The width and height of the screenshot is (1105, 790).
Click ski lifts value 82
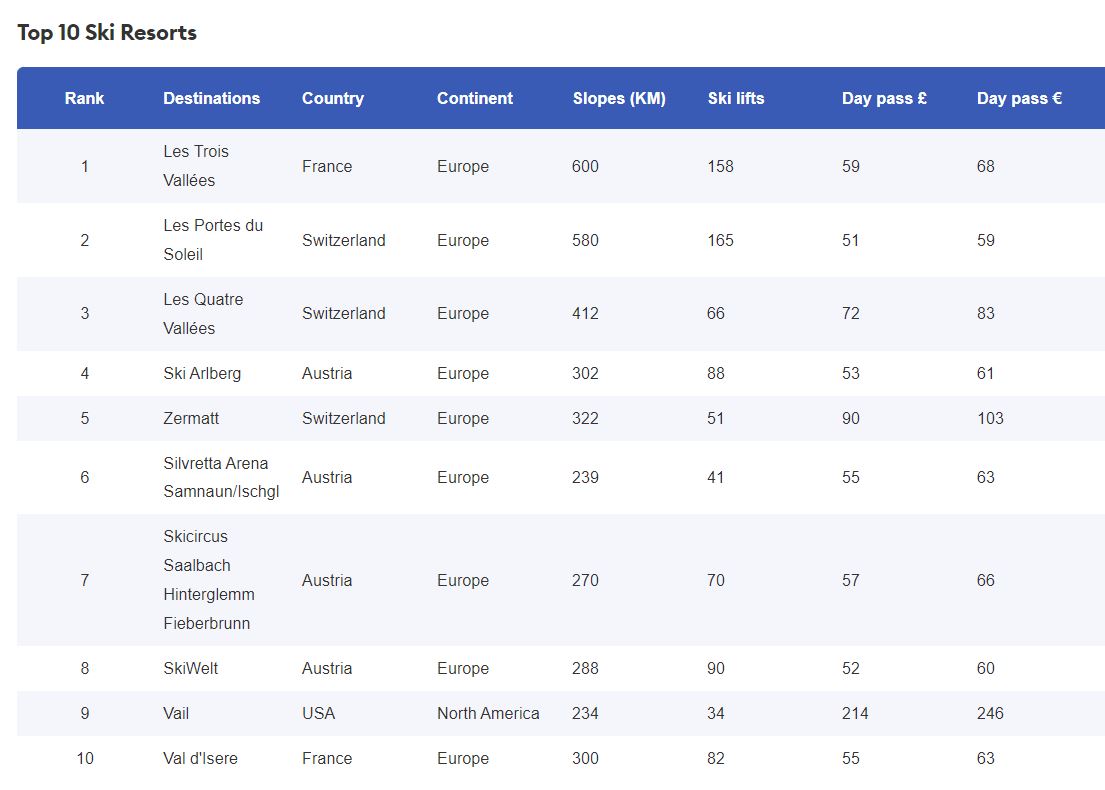pos(716,758)
